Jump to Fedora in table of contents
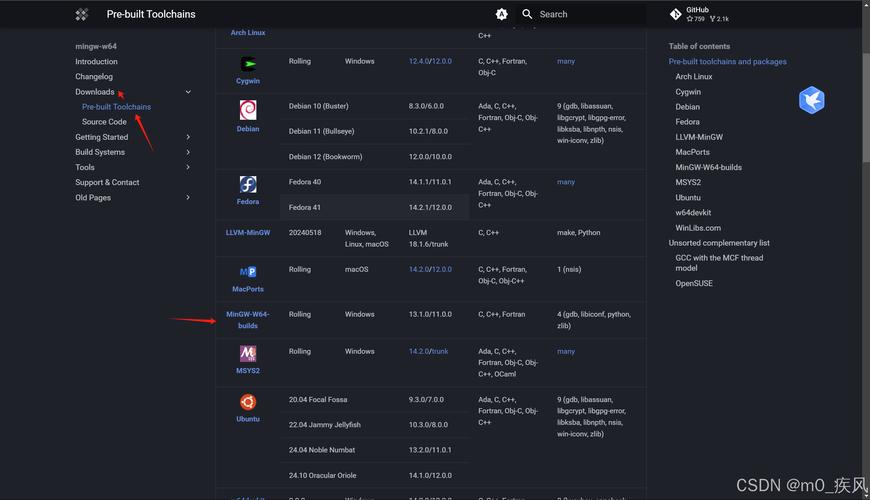 pos(687,122)
